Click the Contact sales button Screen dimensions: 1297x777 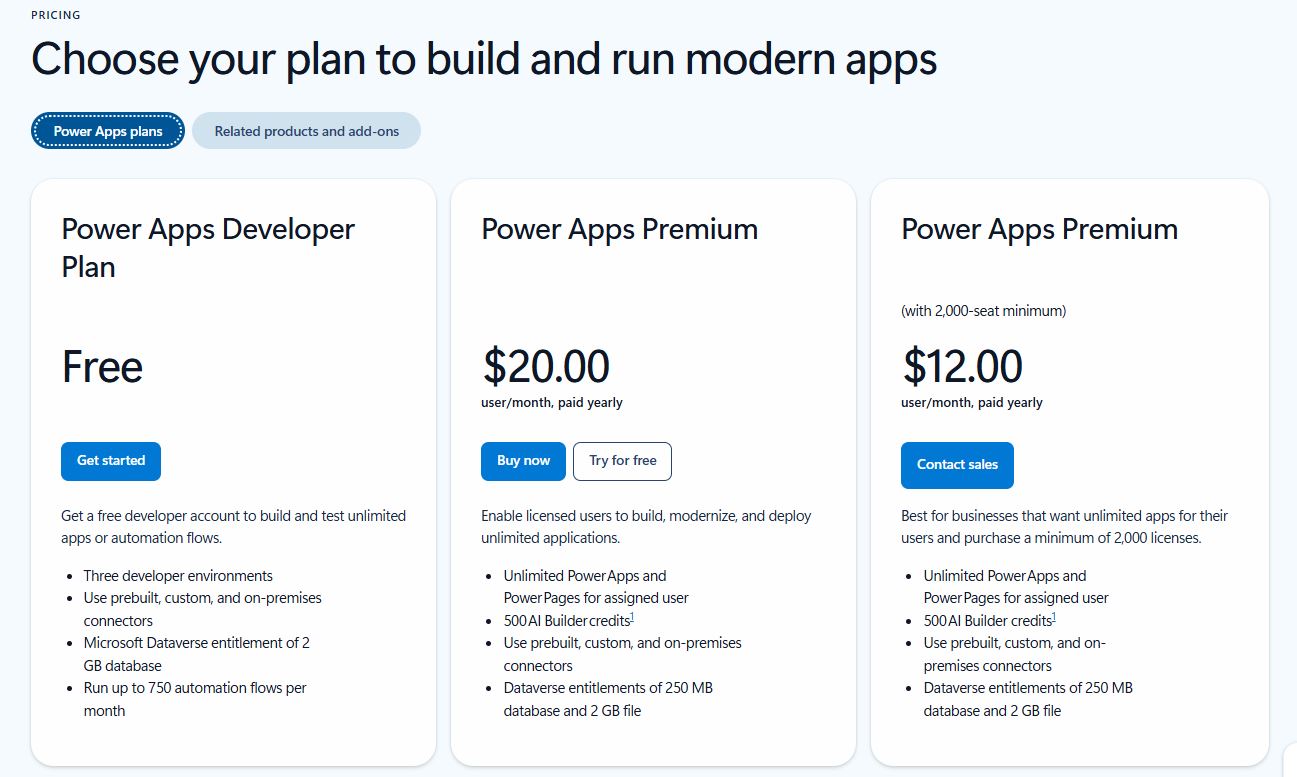click(x=957, y=465)
